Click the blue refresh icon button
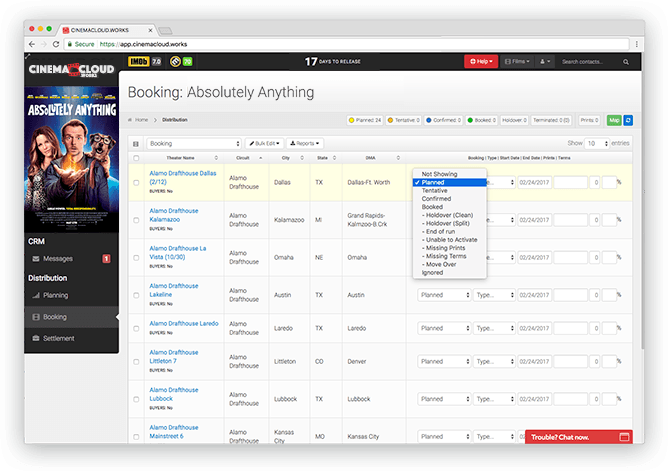668x471 pixels. pos(628,120)
